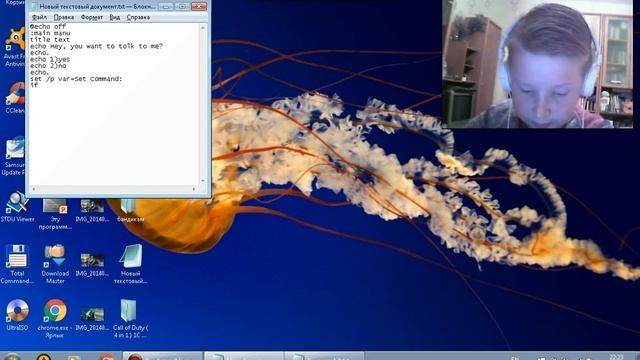Place cursor on 'title text' line
The image size is (640, 360).
click(x=50, y=40)
